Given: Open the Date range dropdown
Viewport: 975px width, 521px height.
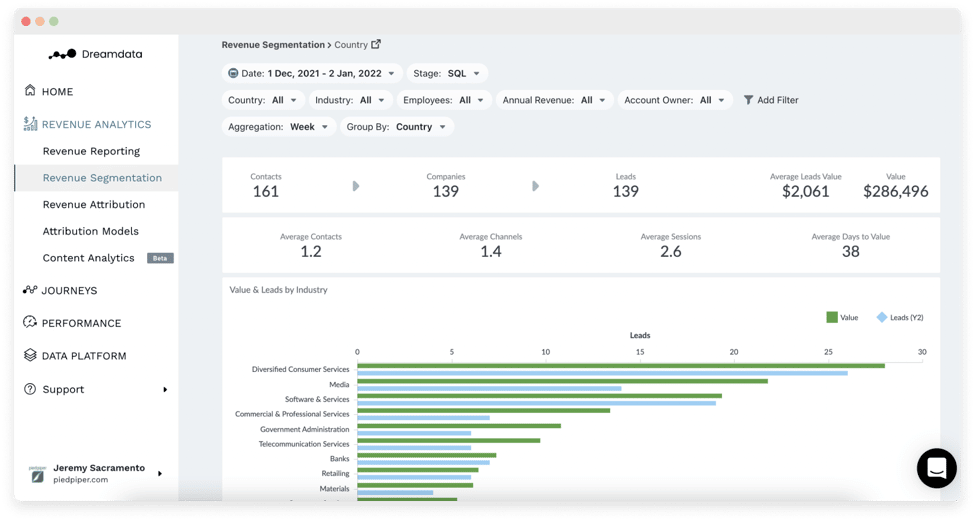Looking at the screenshot, I should [312, 73].
